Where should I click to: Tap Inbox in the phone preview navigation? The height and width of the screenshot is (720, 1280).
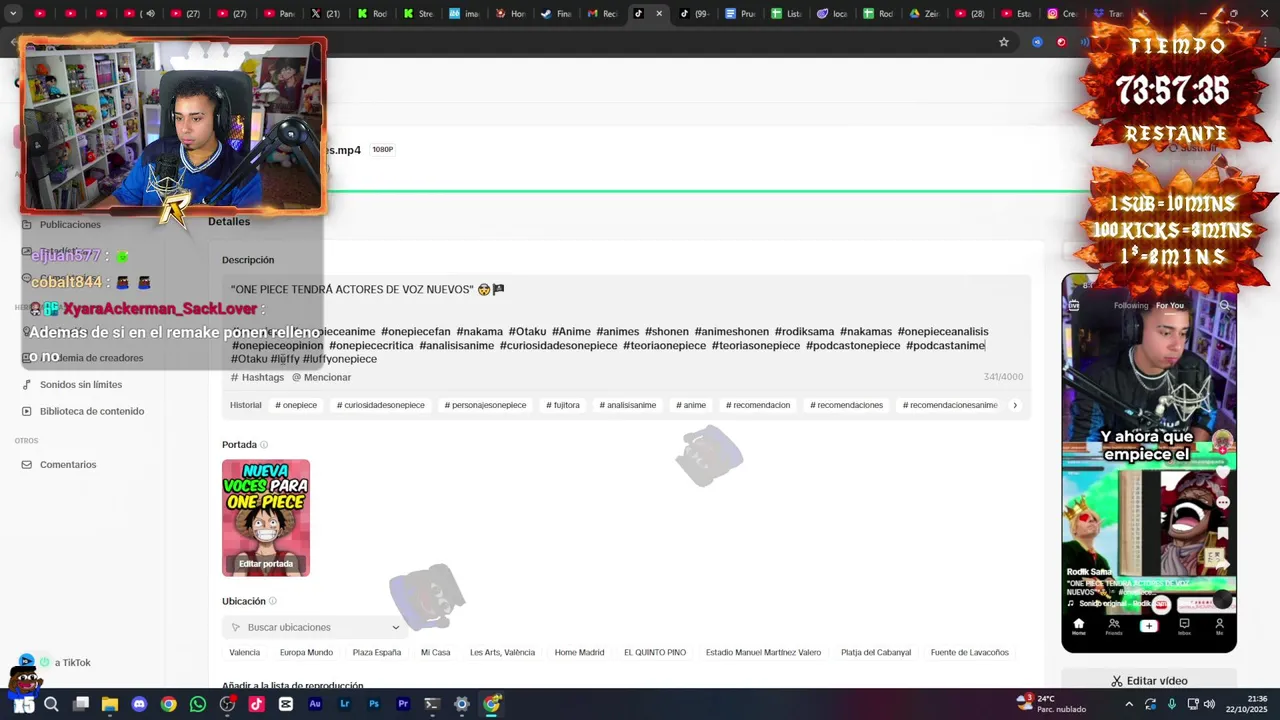point(1184,626)
